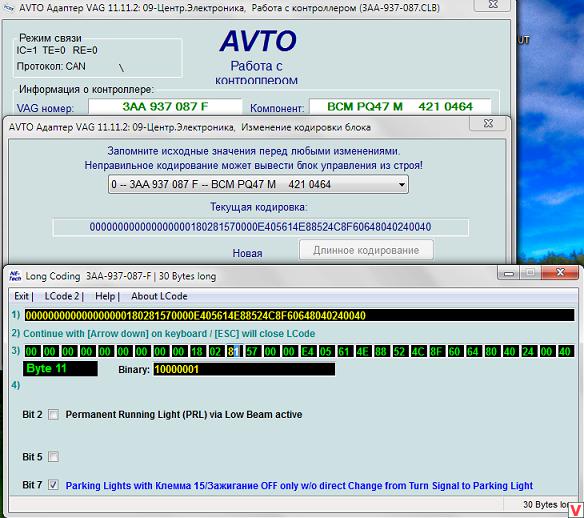Select byte cell 88 in byte row
The width and height of the screenshot is (584, 518).
381,351
